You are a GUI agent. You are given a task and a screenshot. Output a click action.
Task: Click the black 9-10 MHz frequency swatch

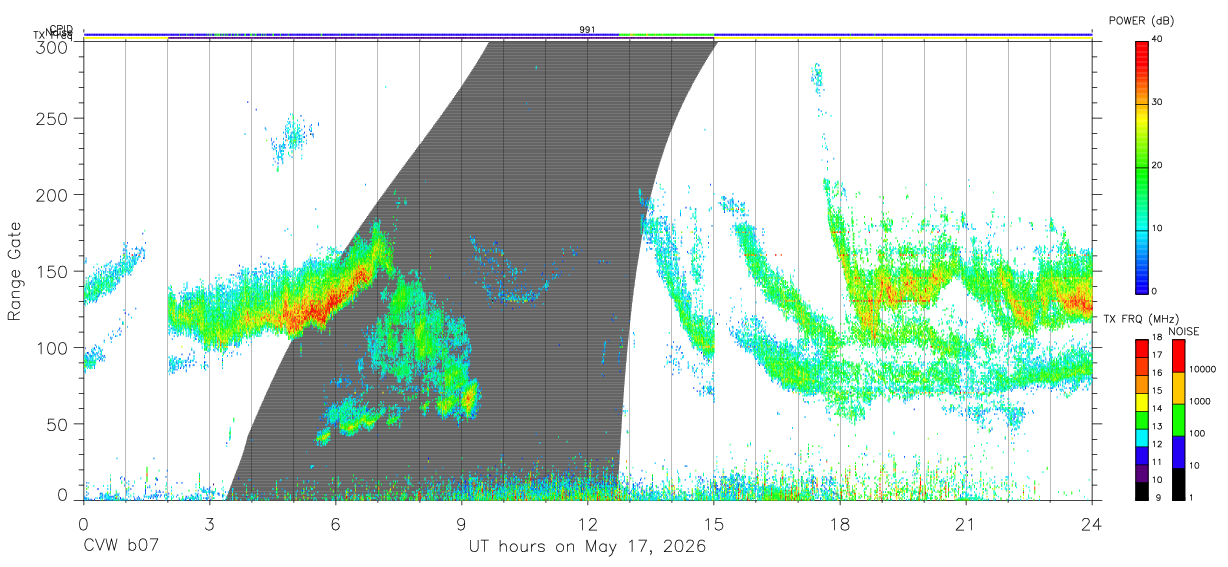pyautogui.click(x=1141, y=490)
